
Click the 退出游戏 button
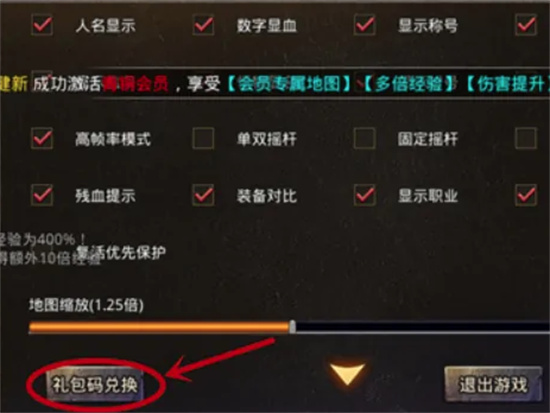point(493,385)
